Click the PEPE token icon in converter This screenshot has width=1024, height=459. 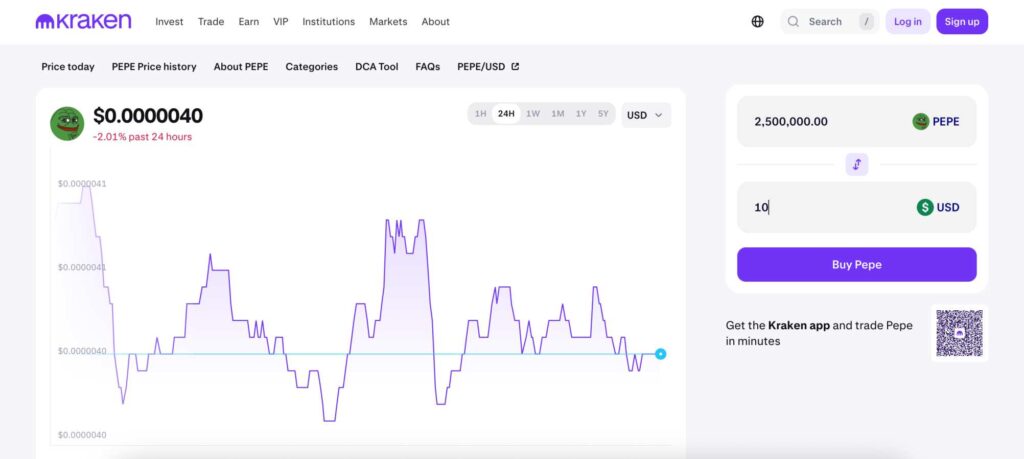pos(921,121)
